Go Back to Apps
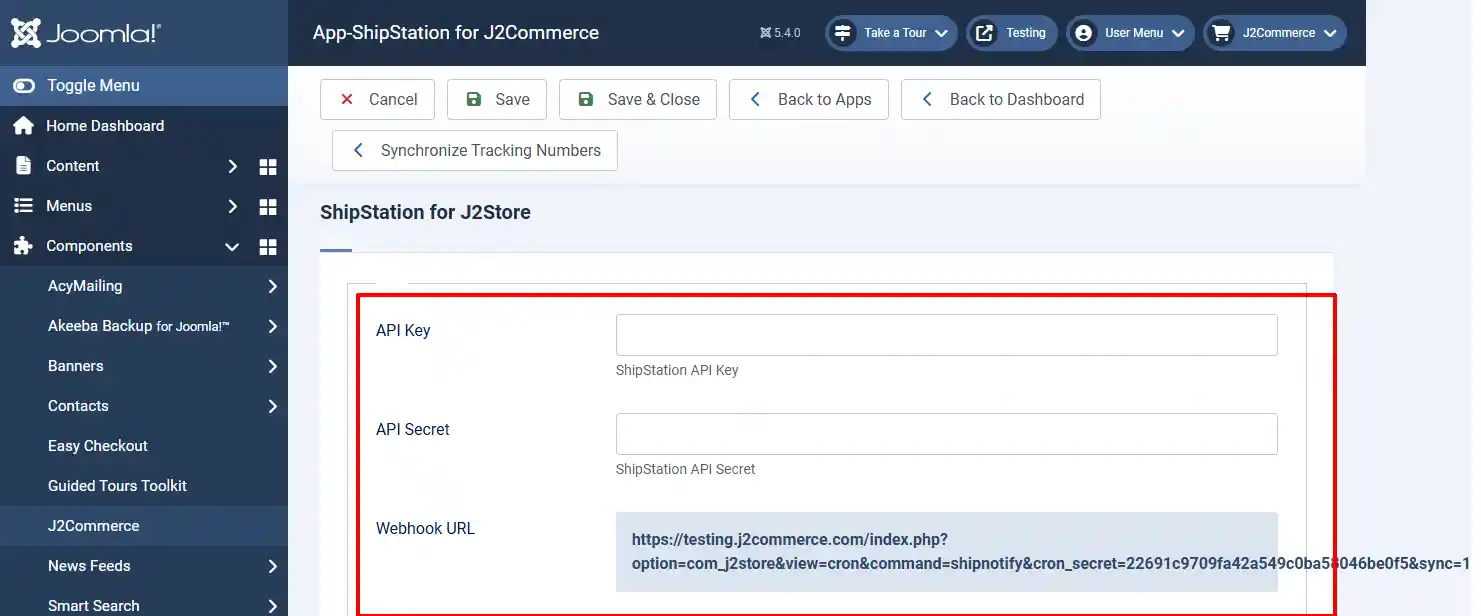This screenshot has height=616, width=1481. tap(809, 99)
